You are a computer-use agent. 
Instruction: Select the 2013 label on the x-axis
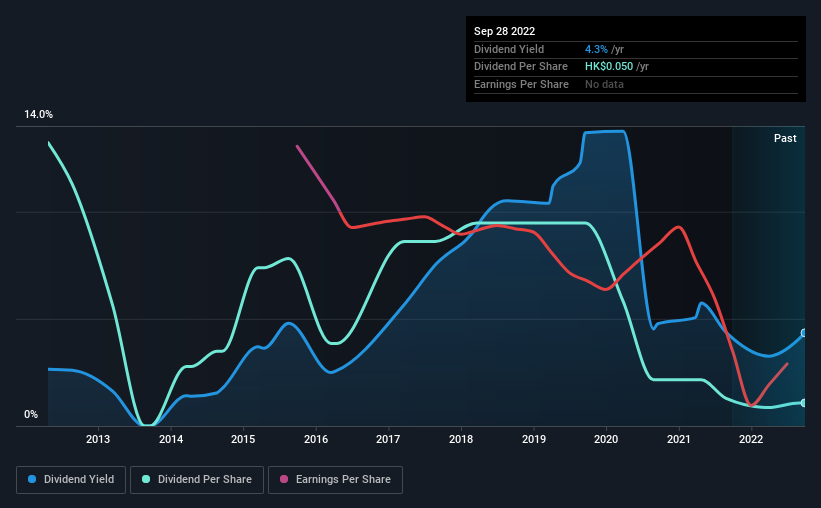98,439
